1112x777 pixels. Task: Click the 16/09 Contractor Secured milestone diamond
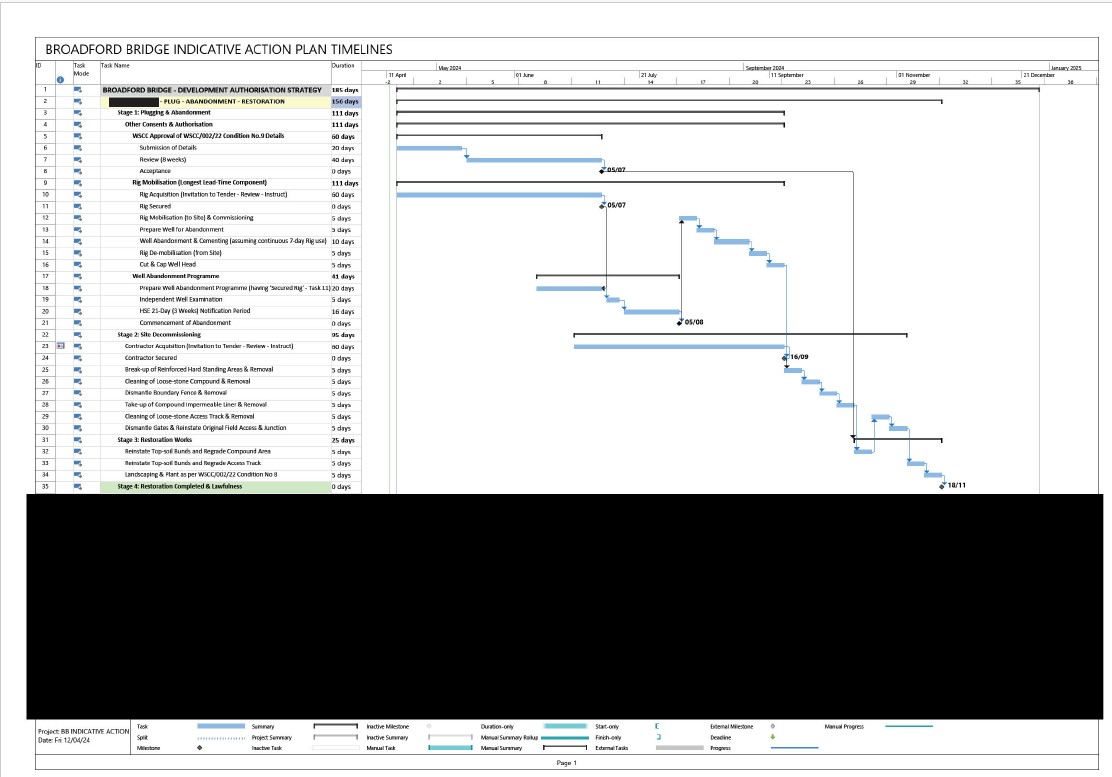[x=785, y=357]
